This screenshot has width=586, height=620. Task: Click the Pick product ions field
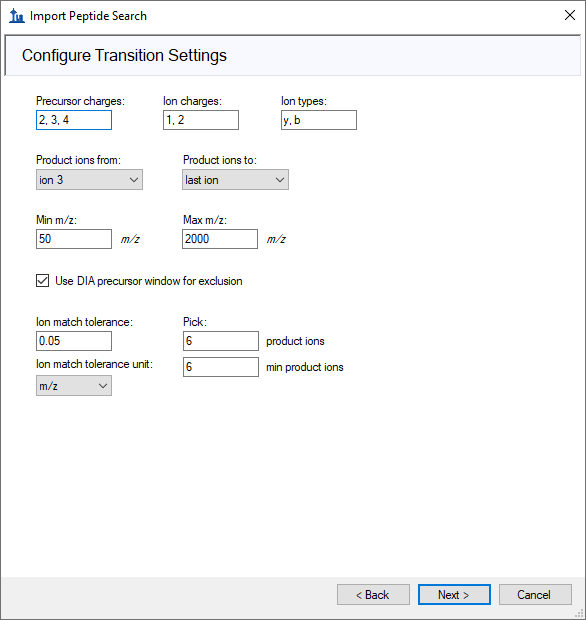pos(221,341)
